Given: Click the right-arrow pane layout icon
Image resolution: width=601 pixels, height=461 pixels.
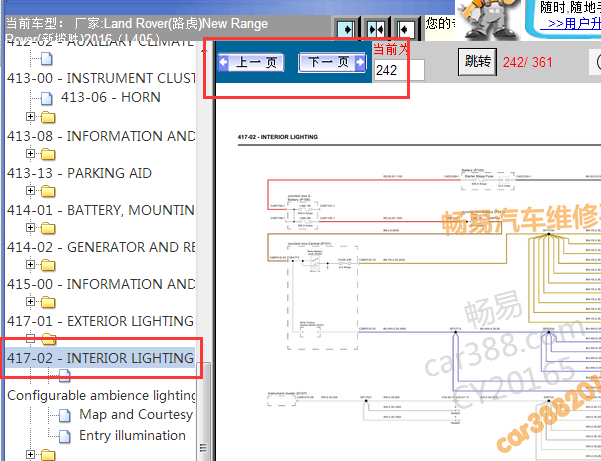Looking at the screenshot, I should pyautogui.click(x=346, y=29).
